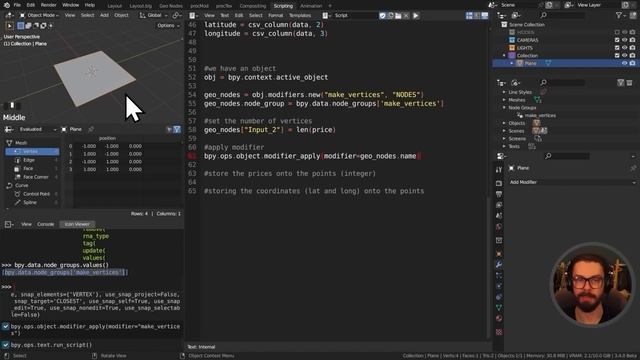This screenshot has width=640, height=360.
Task: Click the shield fake-user icon for Script
Action: 382,16
